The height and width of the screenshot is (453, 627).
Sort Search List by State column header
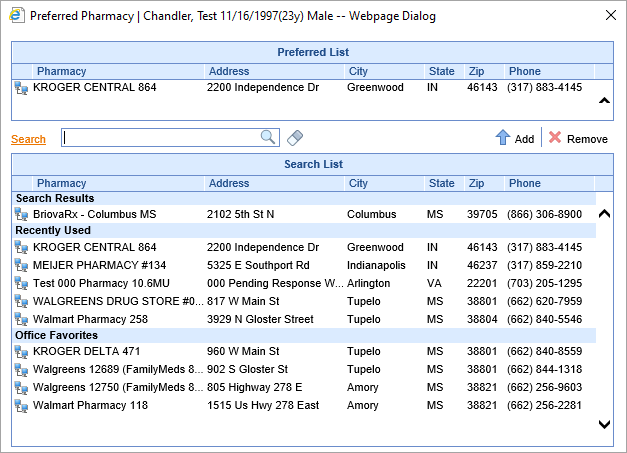(x=441, y=183)
